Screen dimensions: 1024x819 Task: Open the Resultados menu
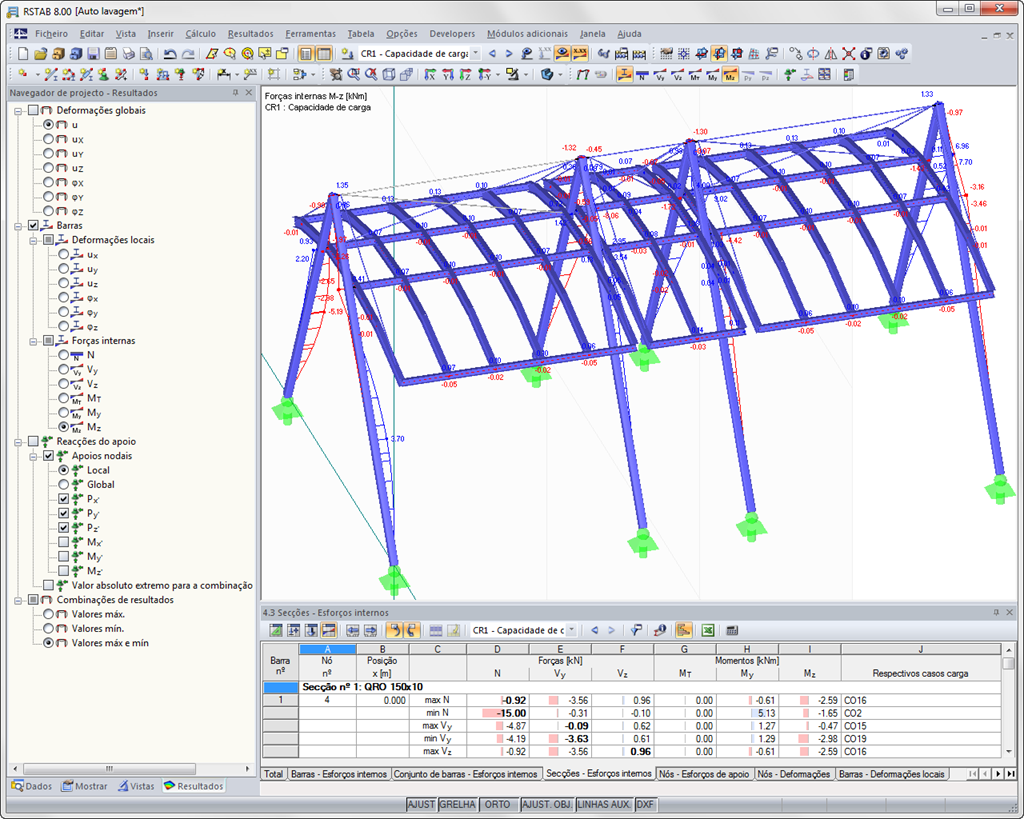pos(251,33)
